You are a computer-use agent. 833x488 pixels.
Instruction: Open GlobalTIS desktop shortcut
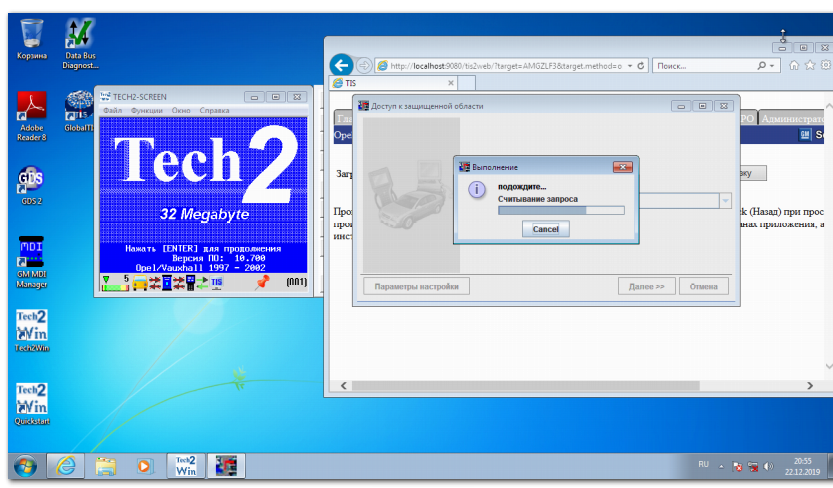click(x=79, y=111)
